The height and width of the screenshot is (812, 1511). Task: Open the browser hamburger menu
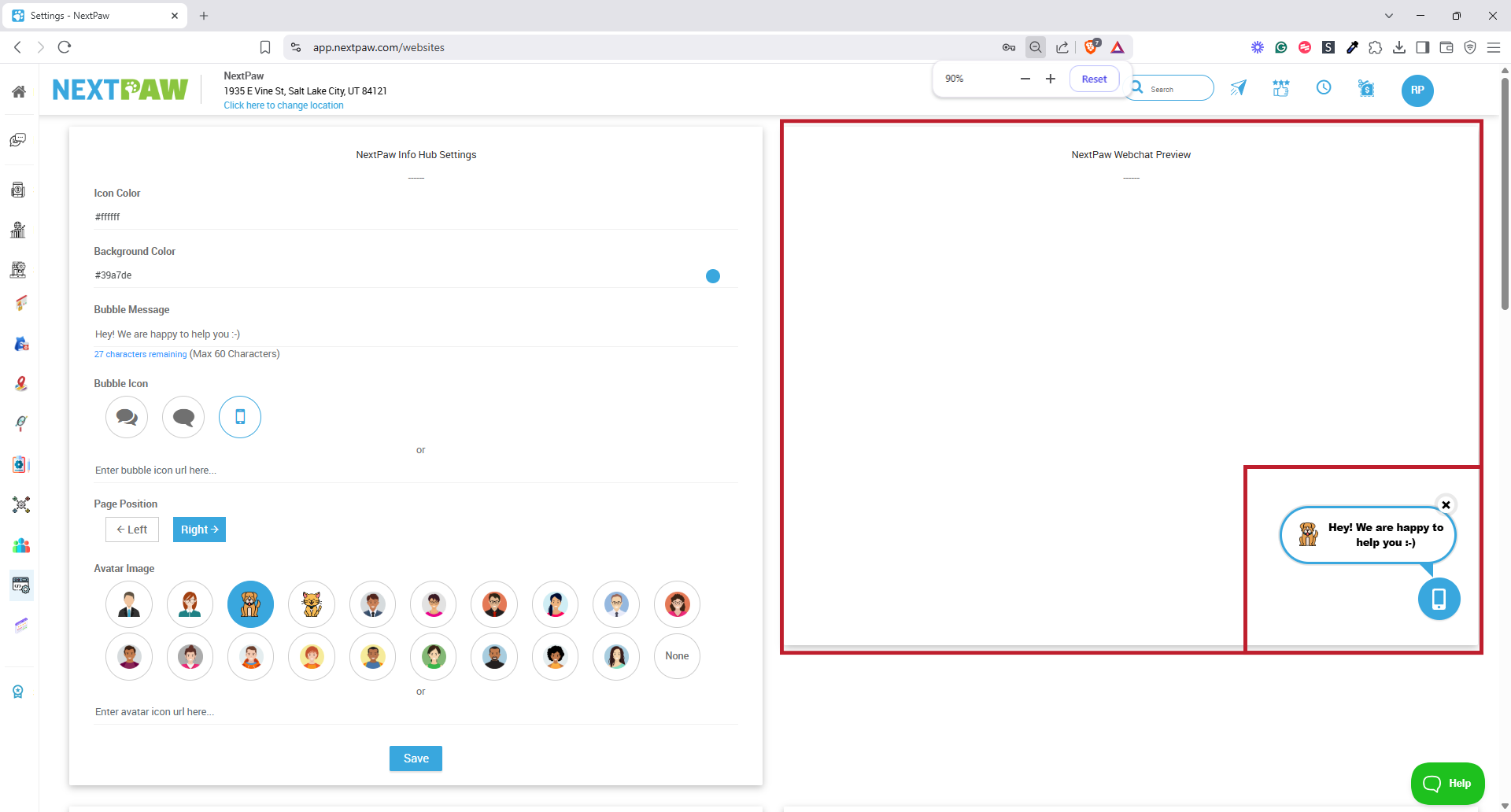pyautogui.click(x=1493, y=47)
